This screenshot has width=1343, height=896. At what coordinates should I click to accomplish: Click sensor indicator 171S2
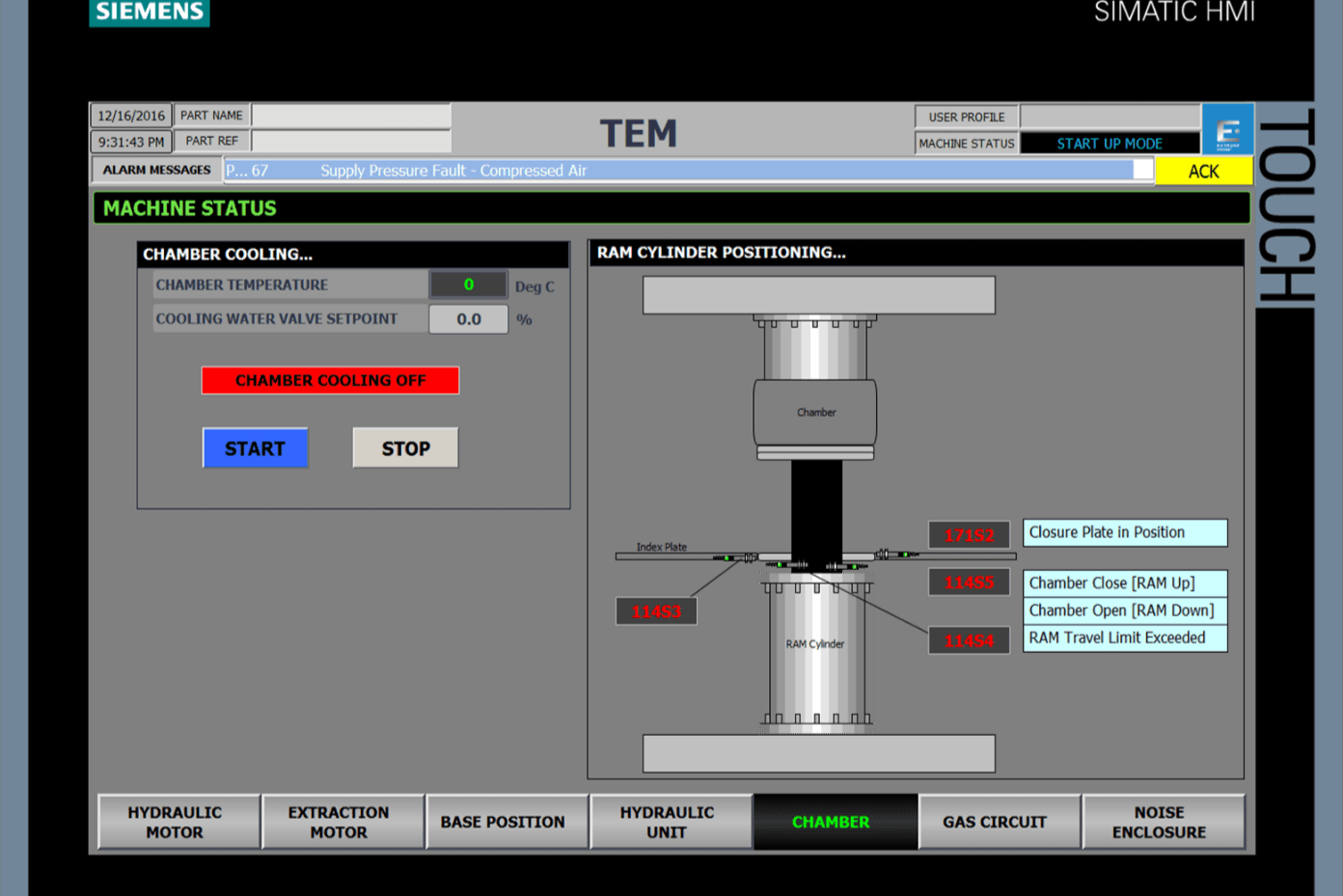tap(969, 535)
